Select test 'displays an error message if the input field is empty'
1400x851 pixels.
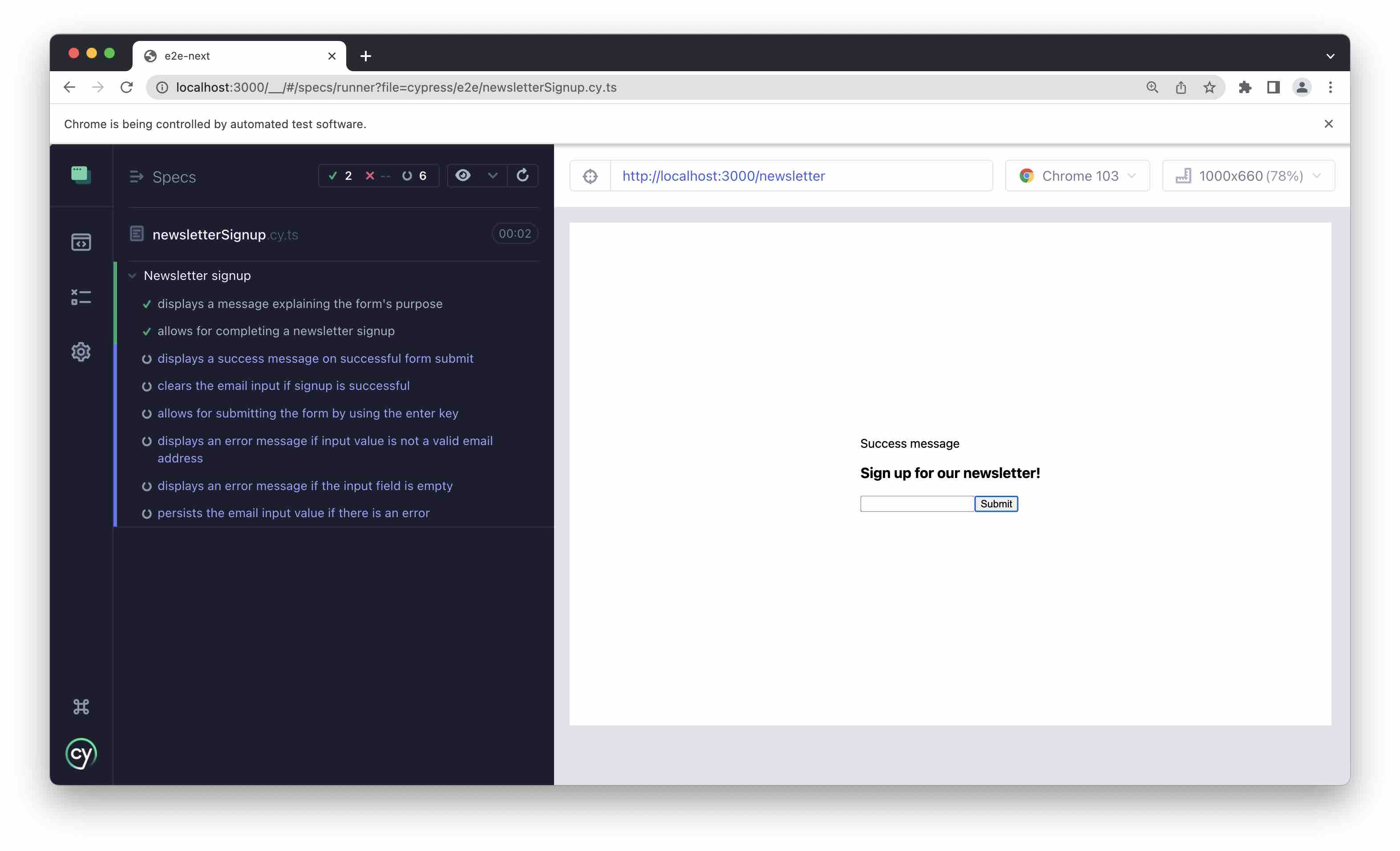tap(304, 486)
